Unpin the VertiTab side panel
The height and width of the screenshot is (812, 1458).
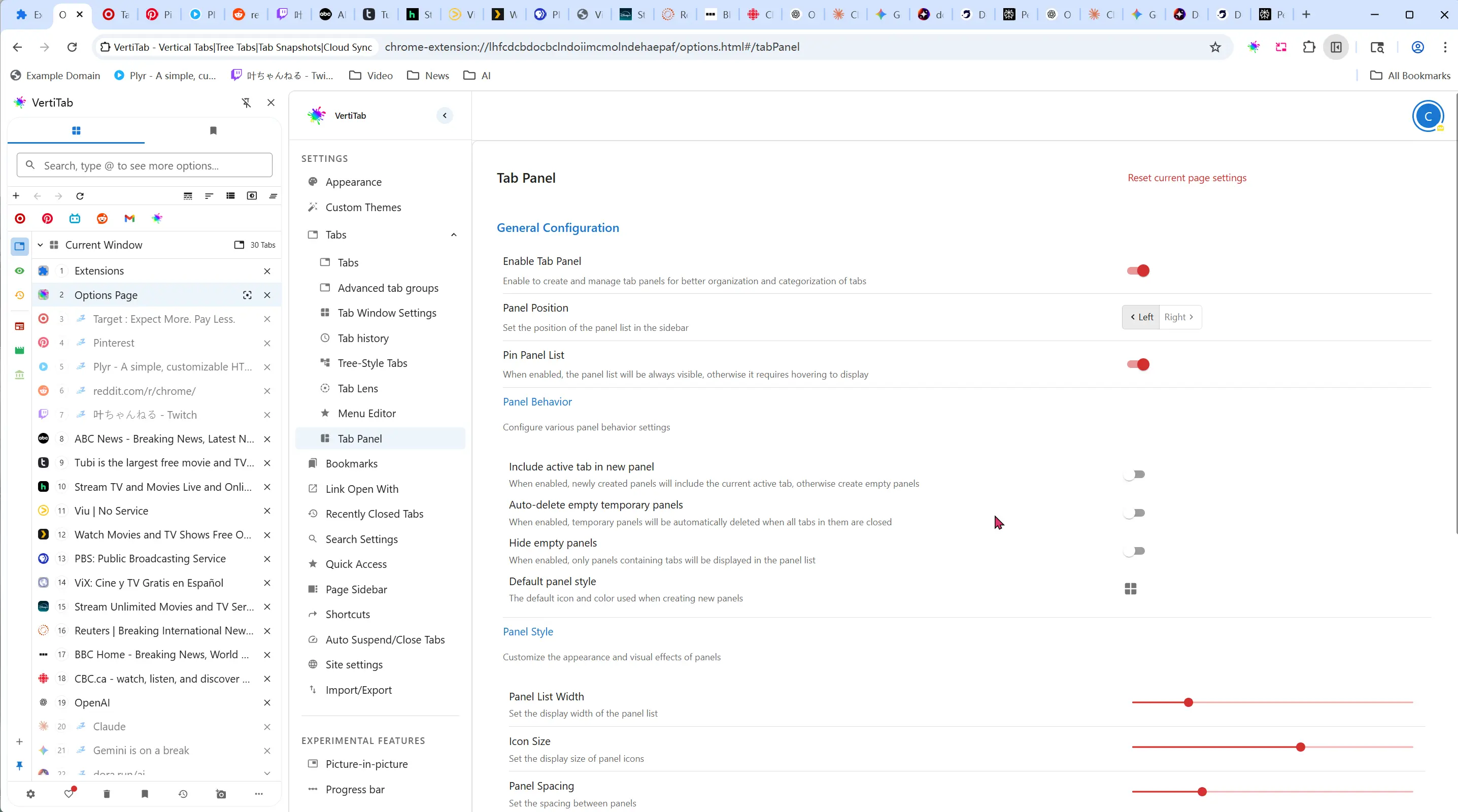(x=246, y=103)
